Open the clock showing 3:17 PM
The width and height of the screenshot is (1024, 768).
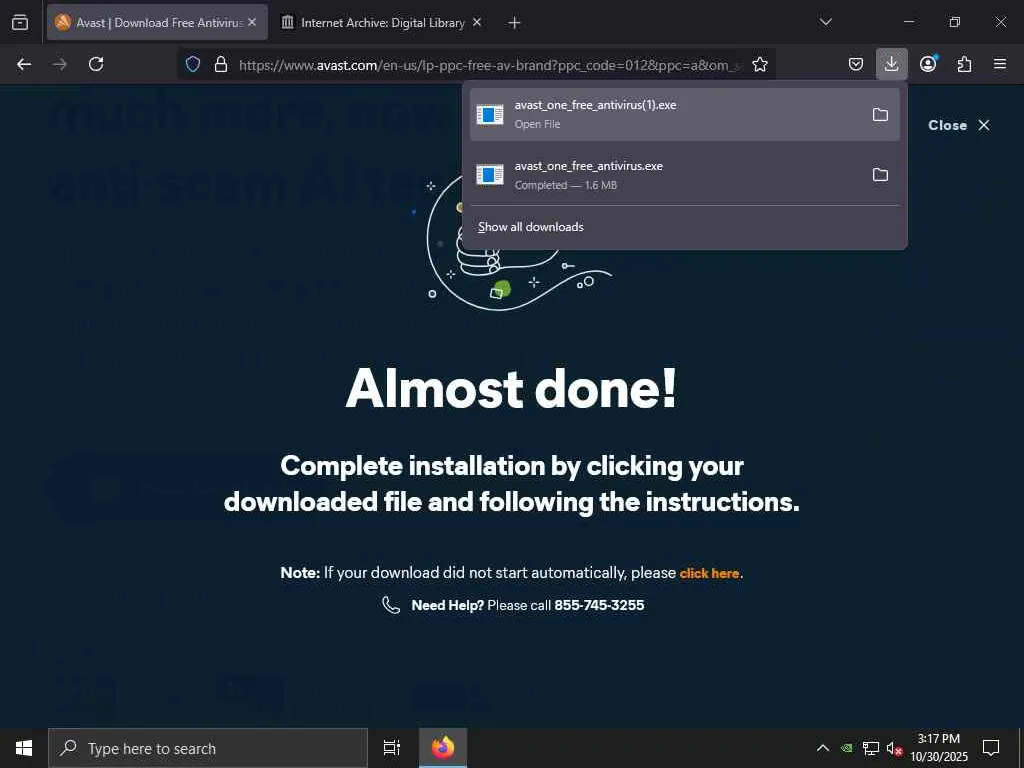[x=938, y=748]
